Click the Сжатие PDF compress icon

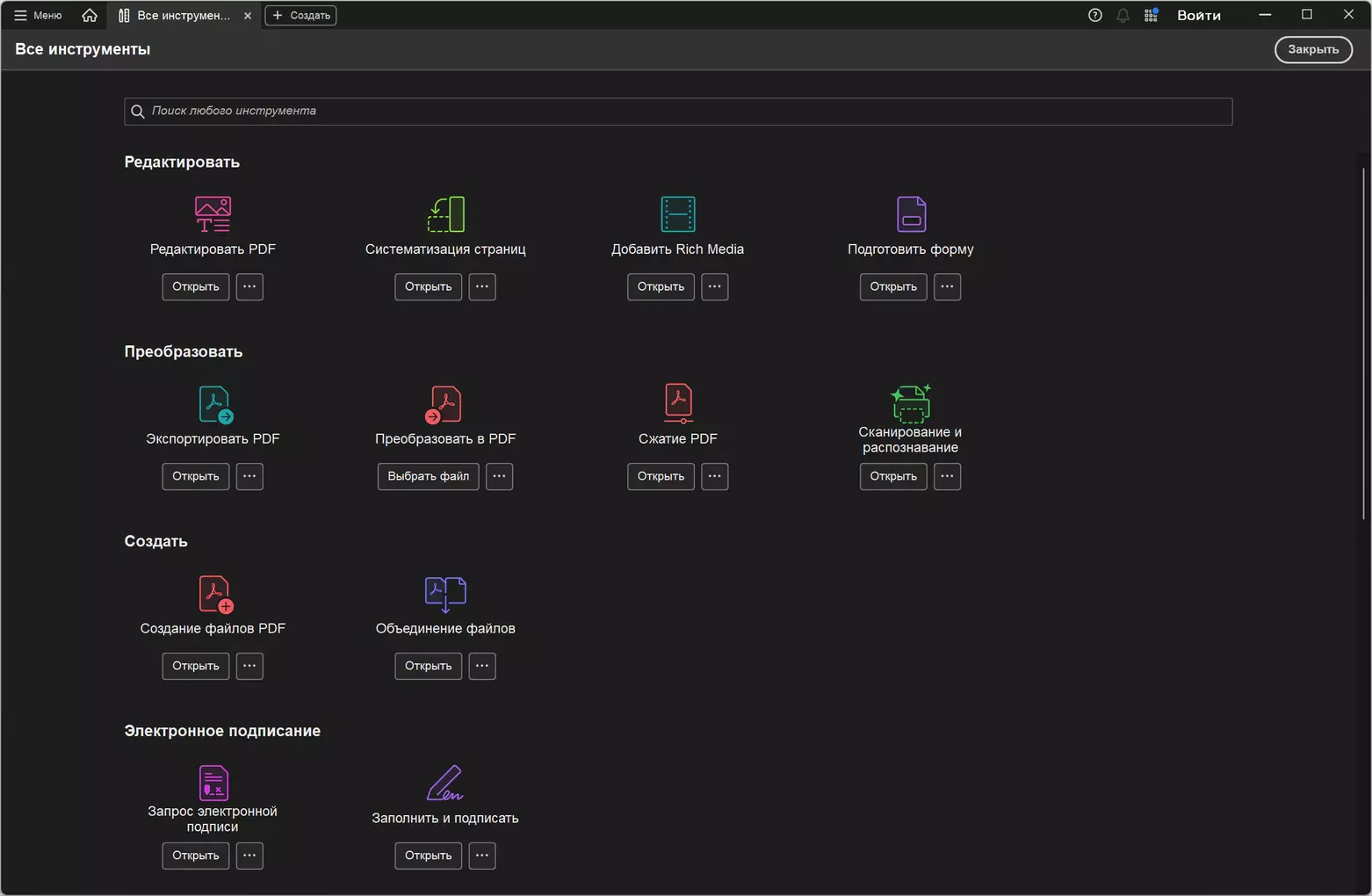point(678,403)
